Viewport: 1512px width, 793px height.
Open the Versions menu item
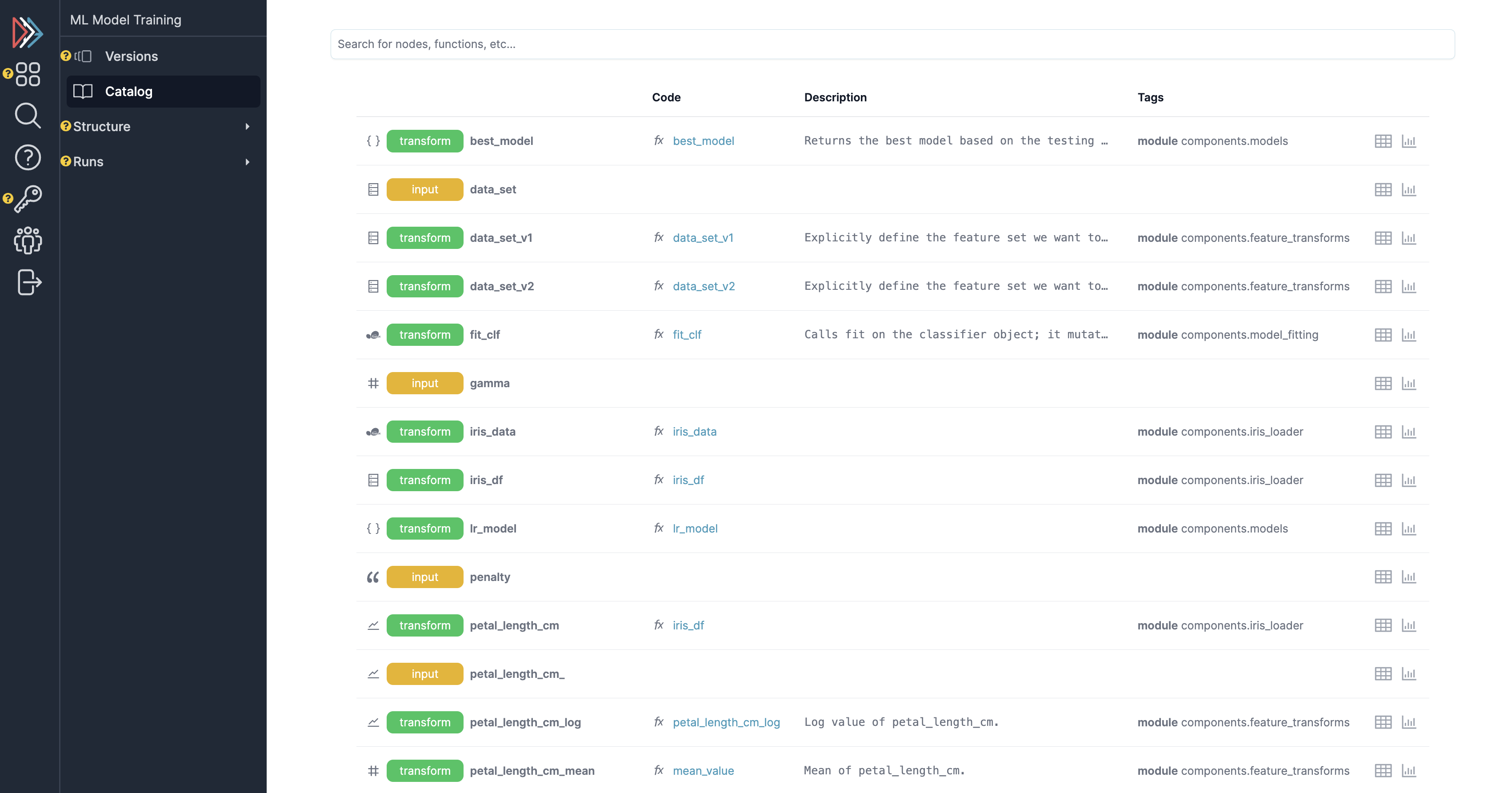tap(132, 56)
